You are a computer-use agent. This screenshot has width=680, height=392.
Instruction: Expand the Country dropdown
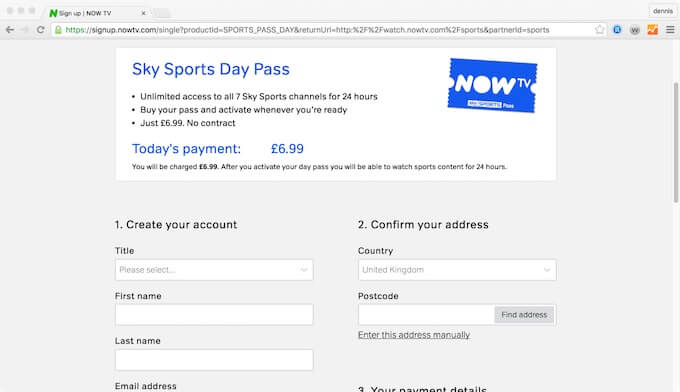457,270
